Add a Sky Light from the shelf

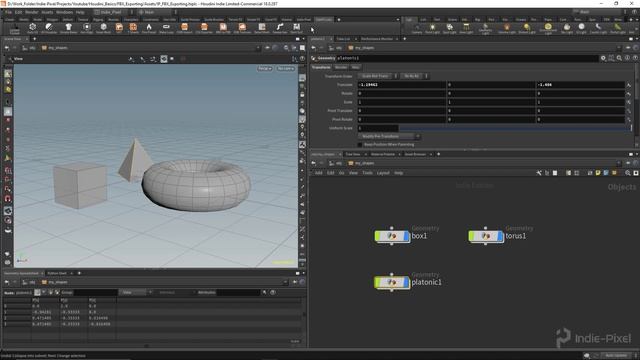pyautogui.click(x=567, y=28)
